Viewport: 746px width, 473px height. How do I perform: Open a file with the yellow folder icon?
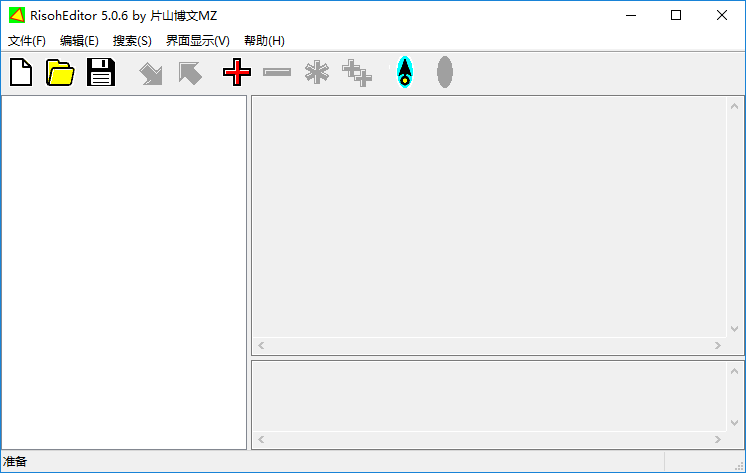point(60,72)
